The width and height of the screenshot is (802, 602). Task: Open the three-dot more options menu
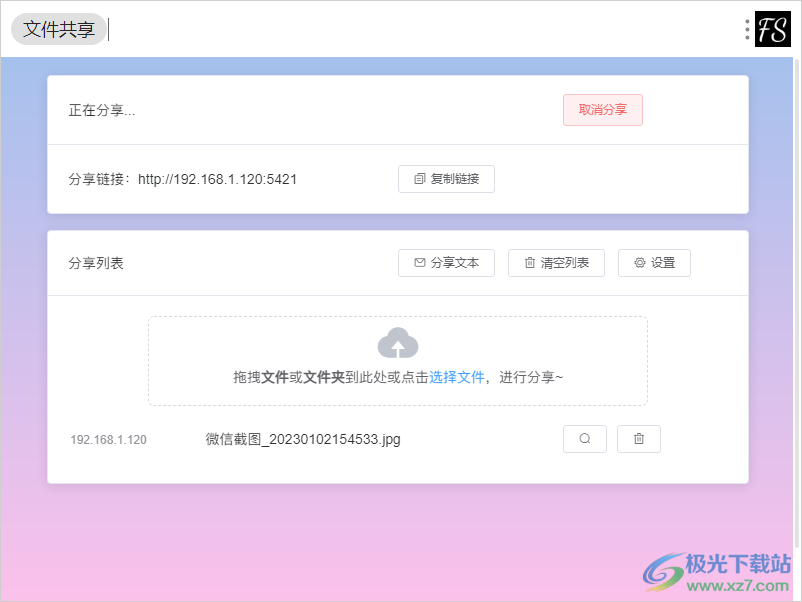point(747,30)
